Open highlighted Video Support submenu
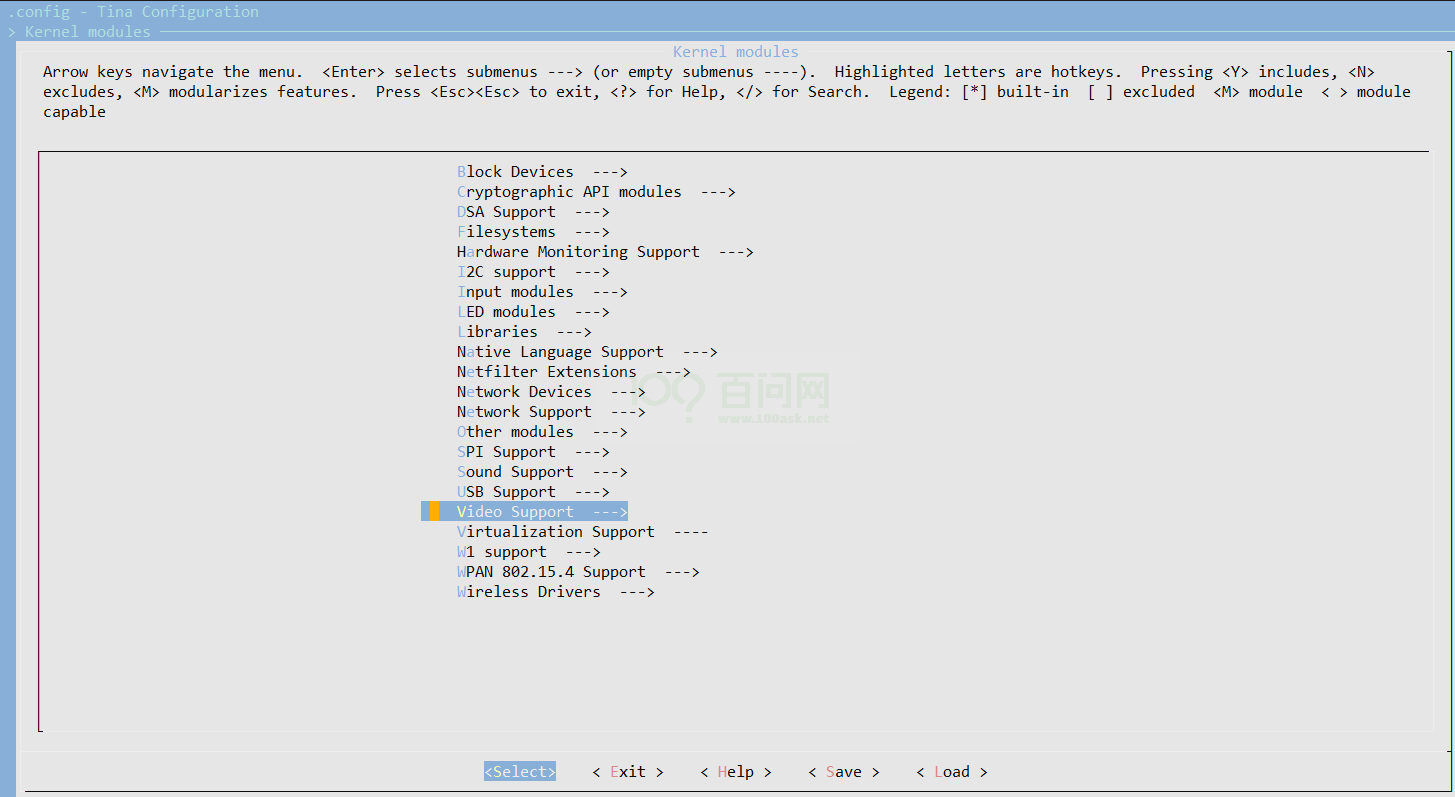Screen dimensions: 1455x797 (525, 512)
